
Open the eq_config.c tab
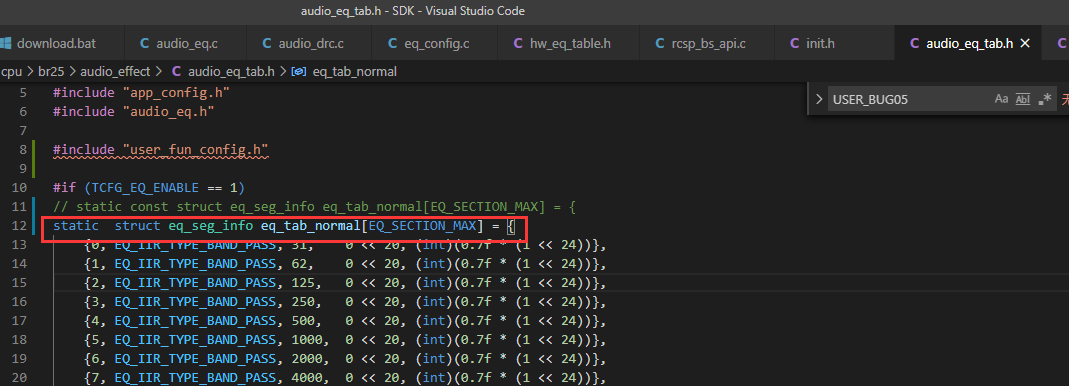pos(435,44)
